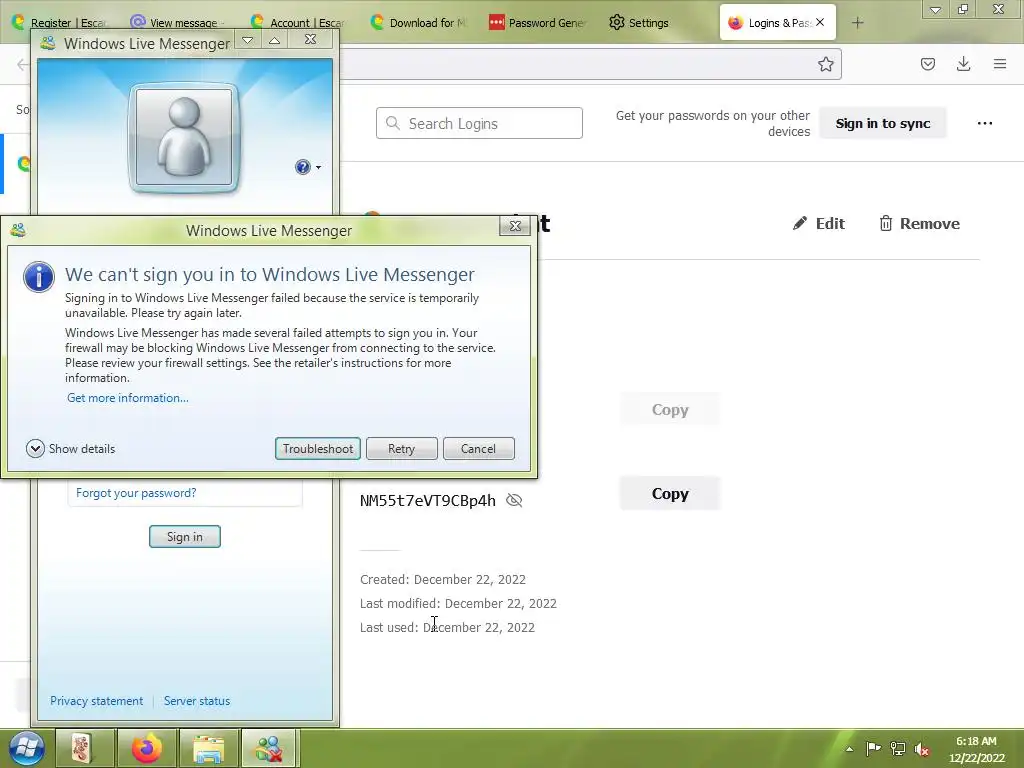
Task: Click the Messenger user avatar picture
Action: click(x=184, y=138)
